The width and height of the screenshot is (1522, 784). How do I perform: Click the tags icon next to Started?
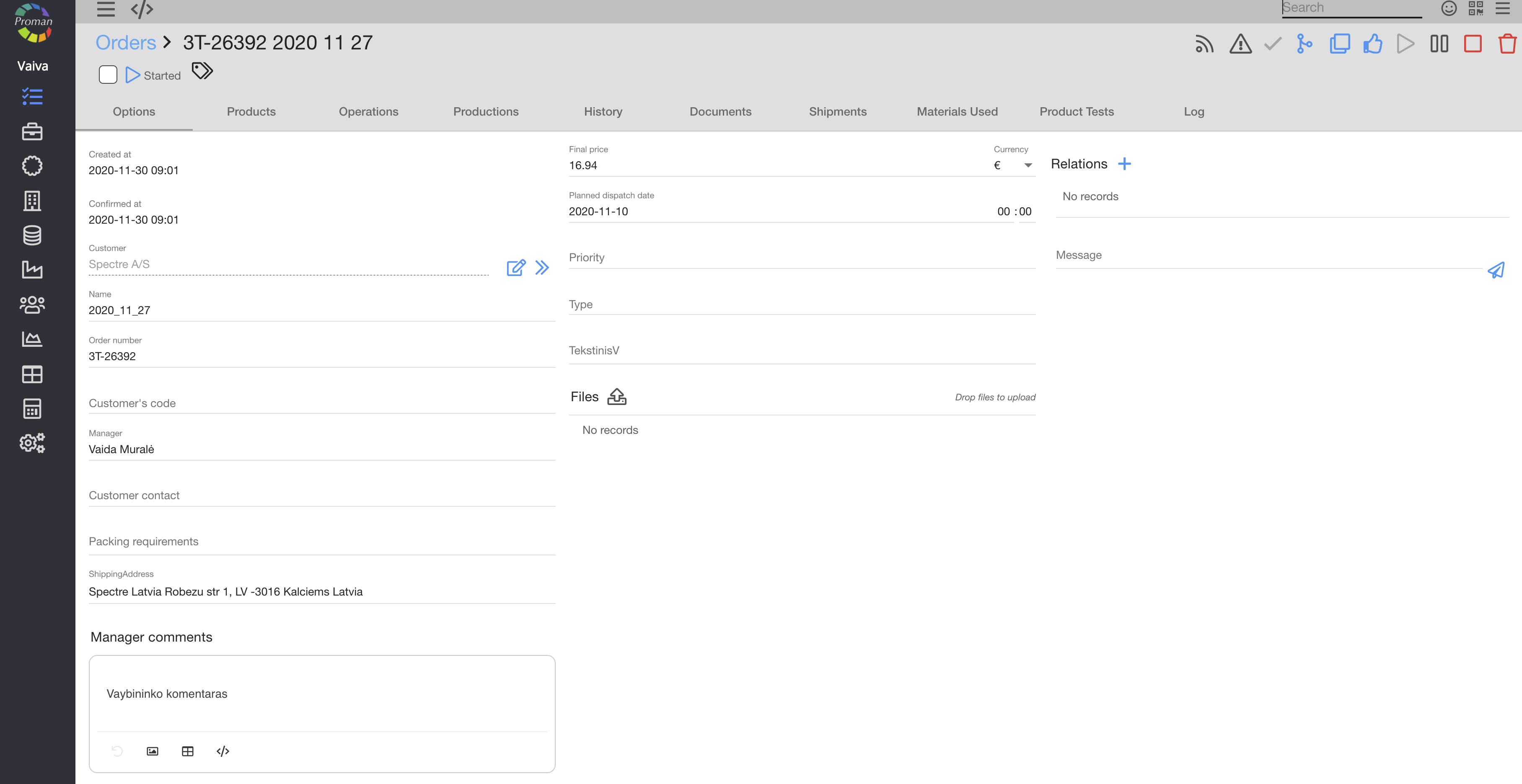point(202,71)
